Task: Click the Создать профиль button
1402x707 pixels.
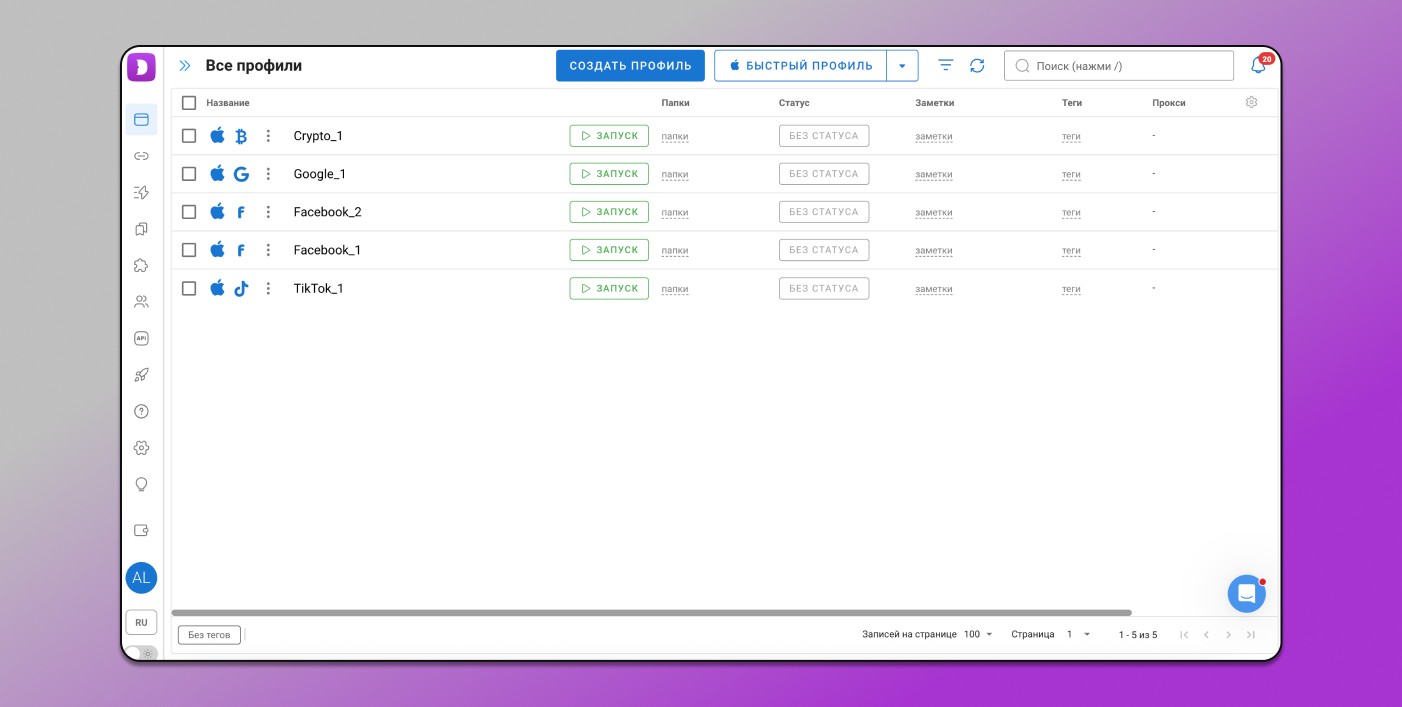Action: pyautogui.click(x=630, y=66)
